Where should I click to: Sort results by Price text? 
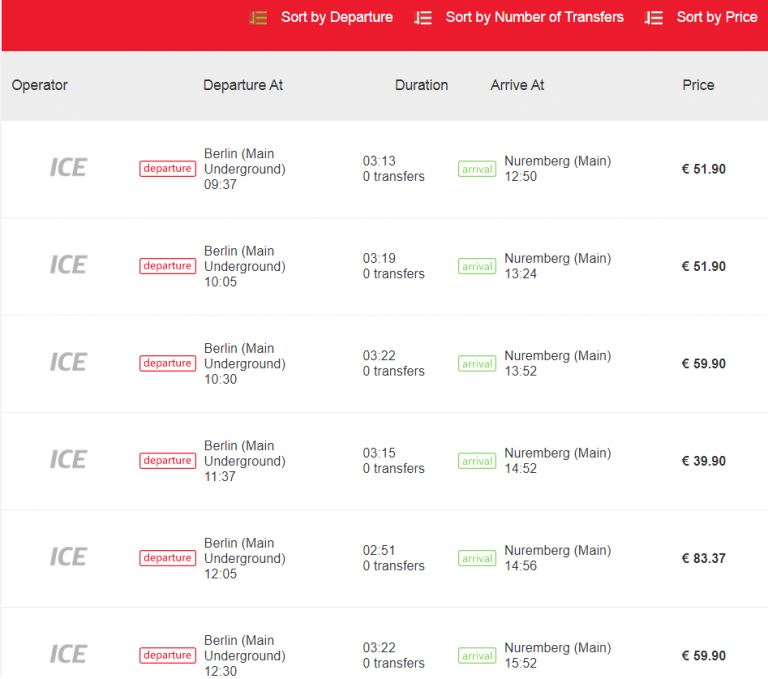click(716, 17)
